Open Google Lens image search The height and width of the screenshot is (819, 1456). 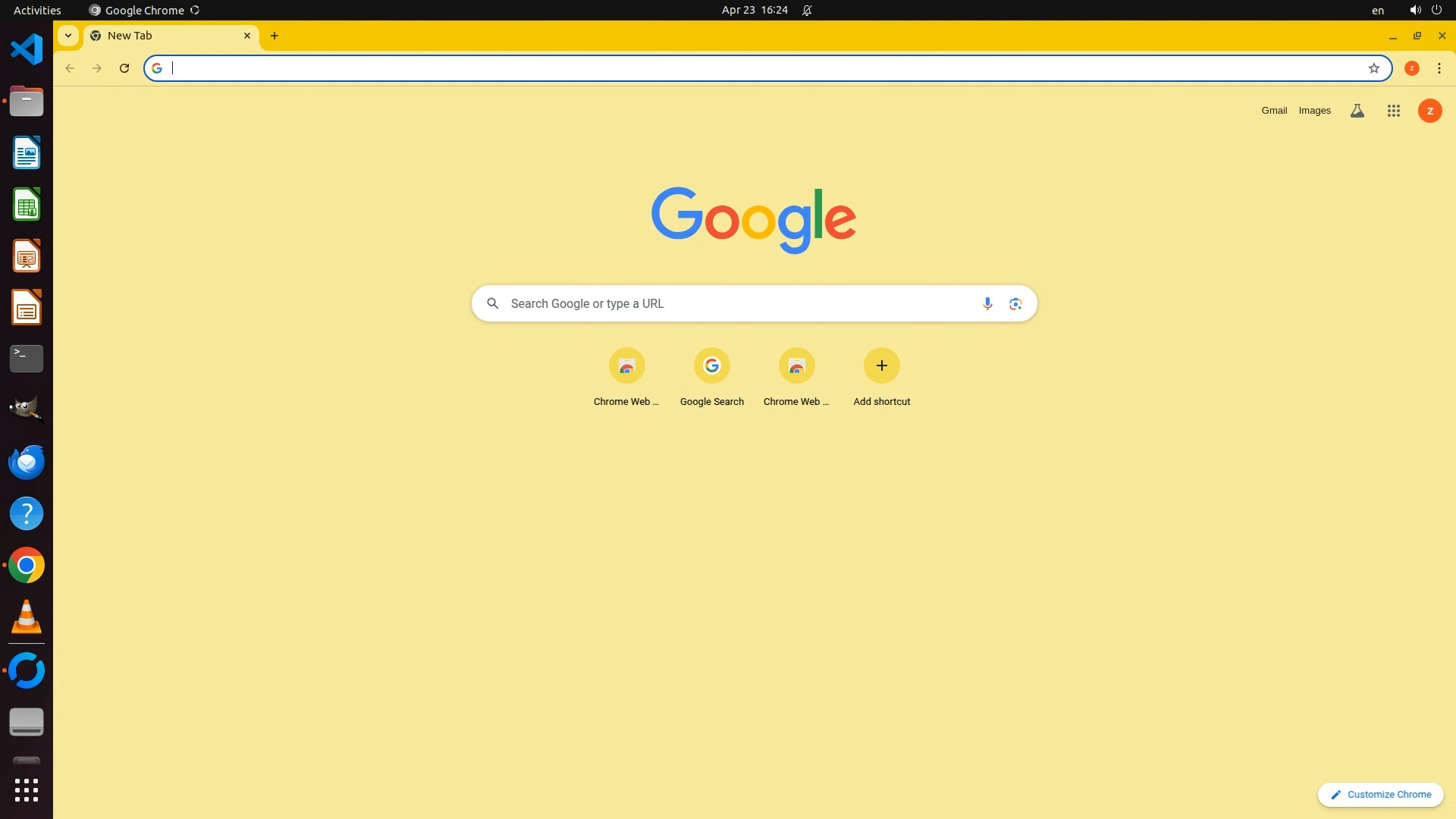point(1015,303)
